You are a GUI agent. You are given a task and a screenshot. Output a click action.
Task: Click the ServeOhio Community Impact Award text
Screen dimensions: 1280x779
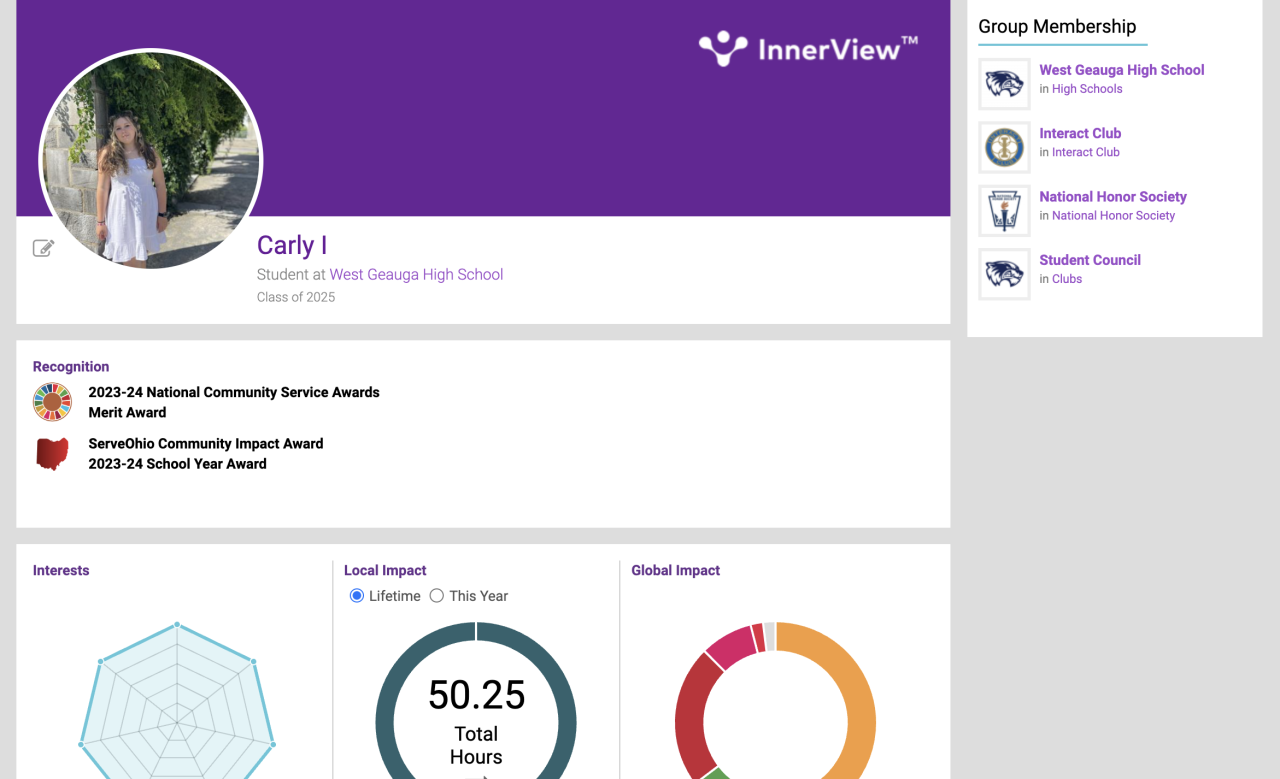pos(206,443)
